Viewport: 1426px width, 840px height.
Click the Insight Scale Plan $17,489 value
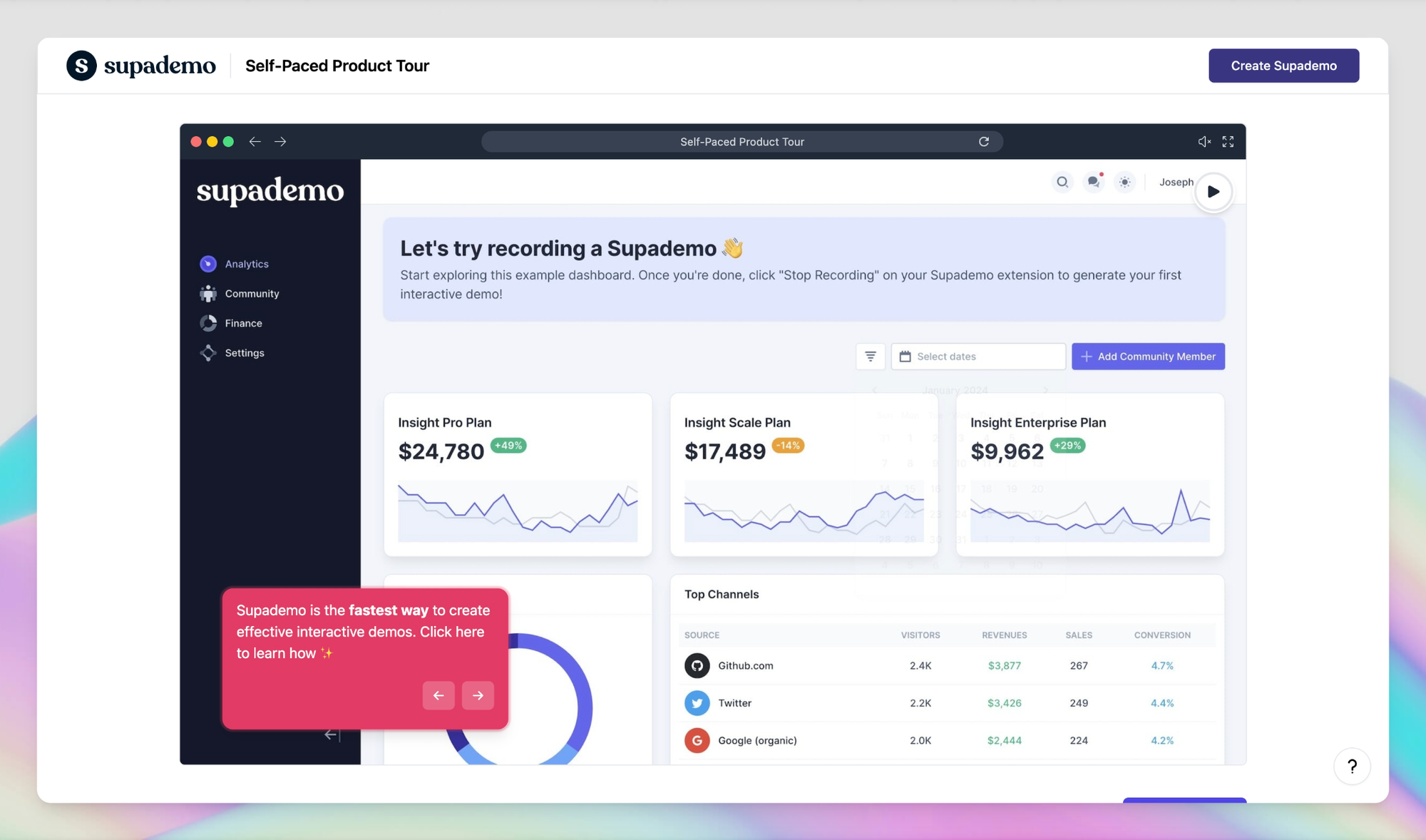(x=725, y=451)
